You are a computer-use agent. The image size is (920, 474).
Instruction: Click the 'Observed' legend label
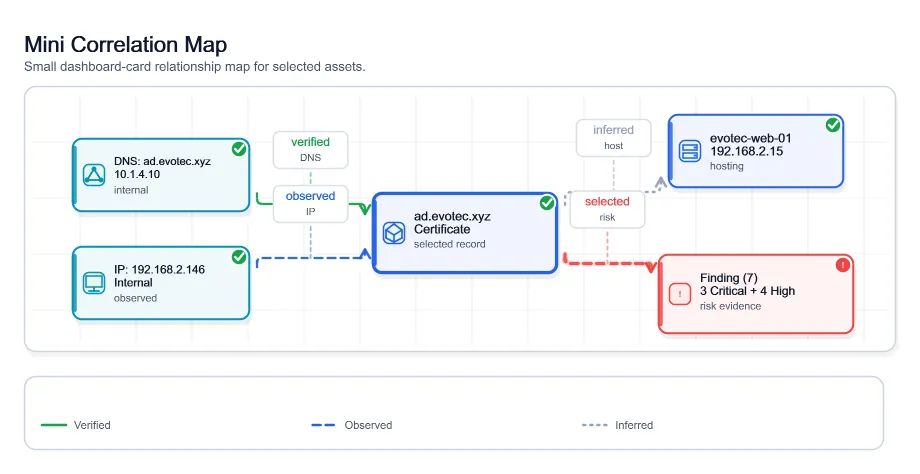click(368, 425)
